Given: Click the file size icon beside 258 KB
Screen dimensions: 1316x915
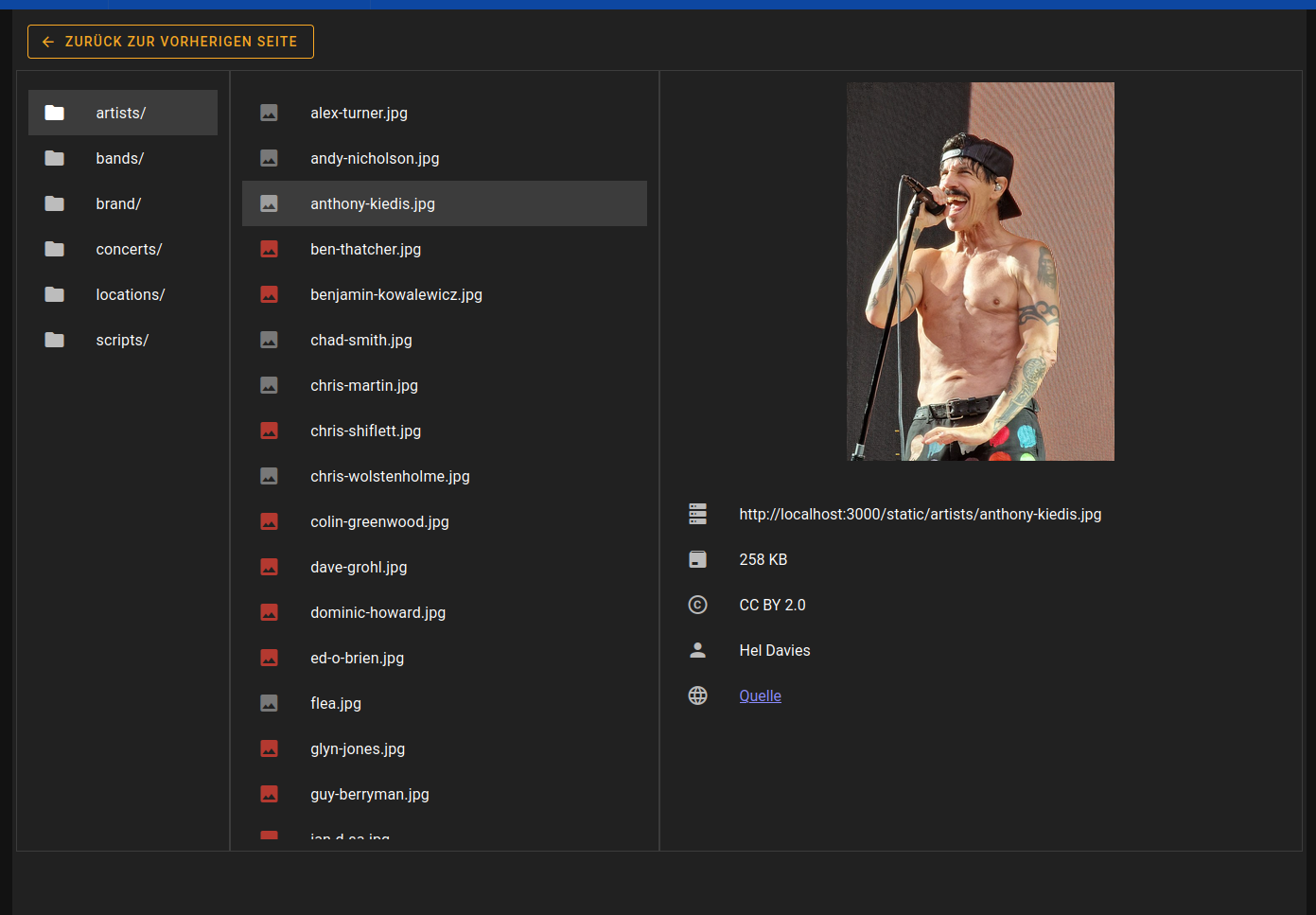Looking at the screenshot, I should [x=697, y=559].
